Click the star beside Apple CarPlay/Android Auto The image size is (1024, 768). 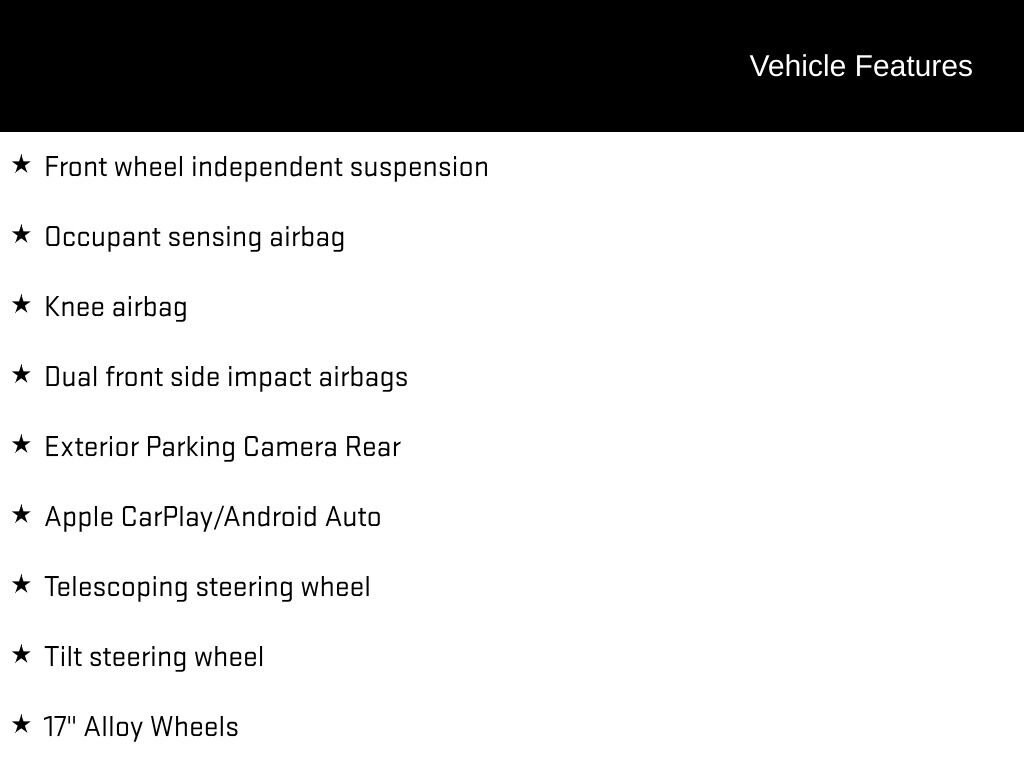(x=21, y=515)
